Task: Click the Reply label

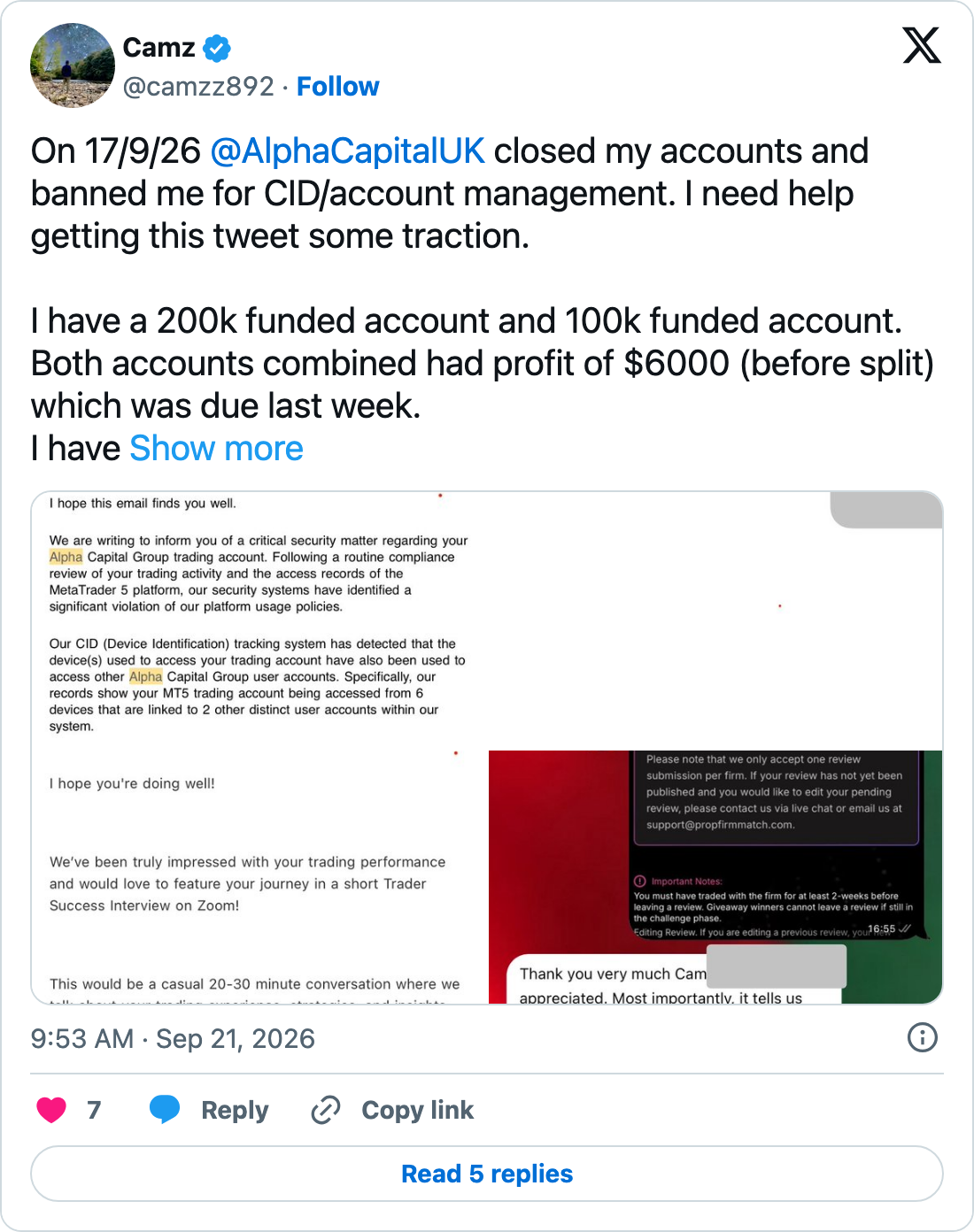Action: tap(235, 1110)
